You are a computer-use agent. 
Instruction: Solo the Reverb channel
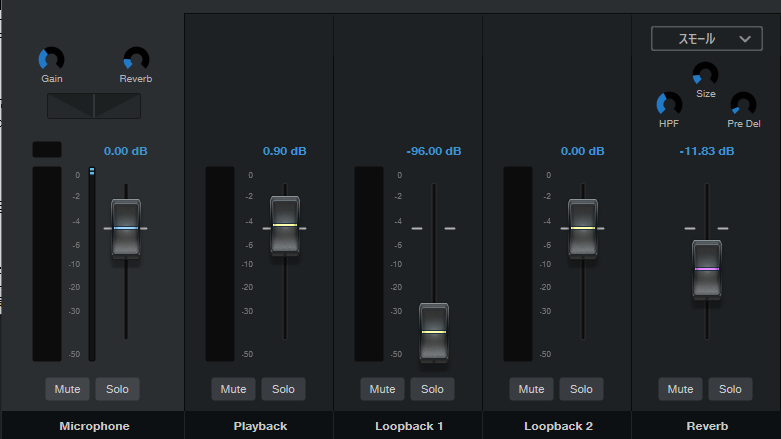(x=730, y=389)
